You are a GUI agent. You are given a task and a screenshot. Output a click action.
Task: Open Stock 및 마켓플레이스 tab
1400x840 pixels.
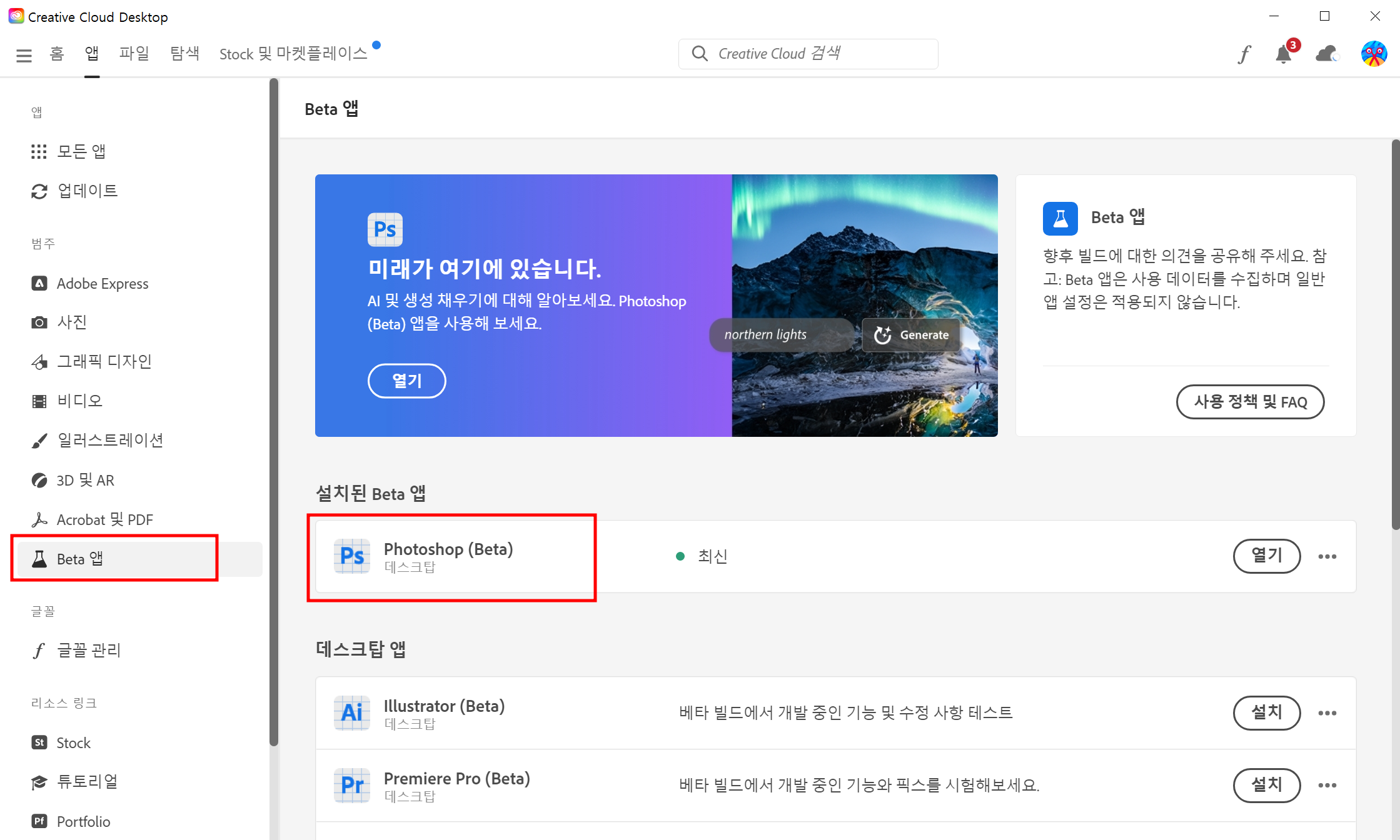(x=293, y=54)
